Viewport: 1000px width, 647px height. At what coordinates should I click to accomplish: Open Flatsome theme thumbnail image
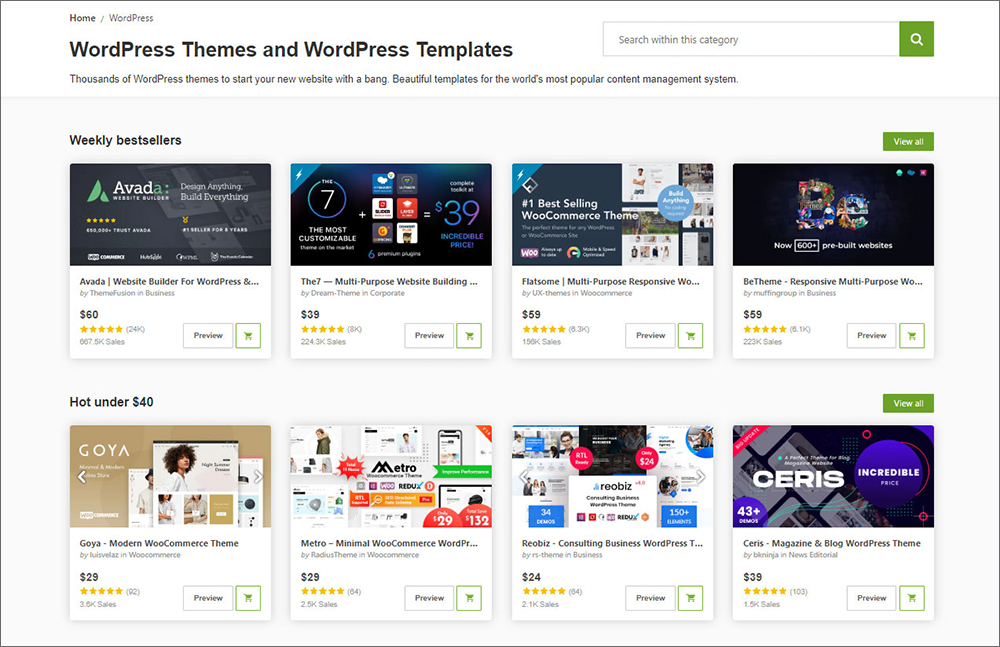pyautogui.click(x=612, y=214)
